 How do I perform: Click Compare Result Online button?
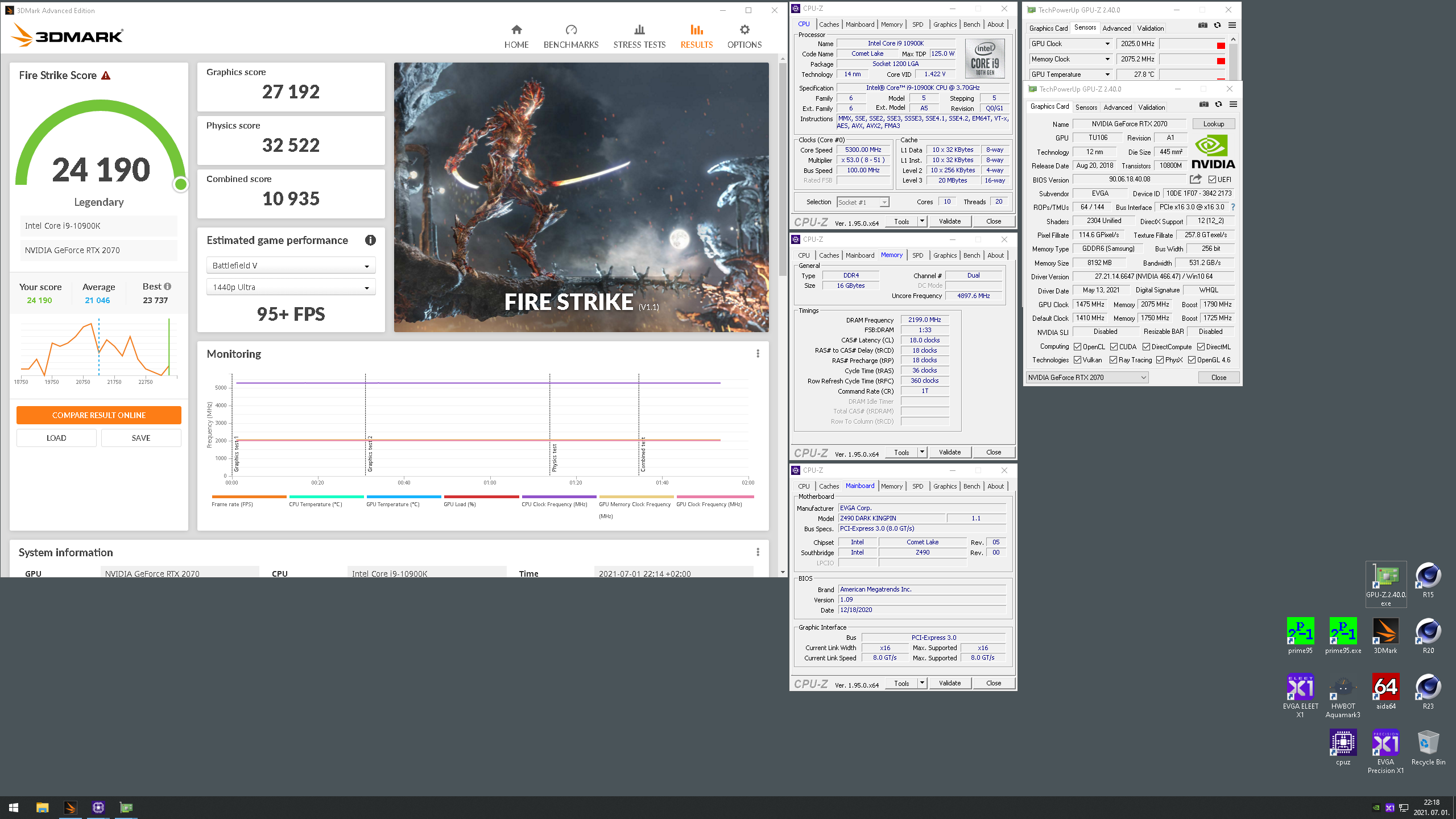click(x=99, y=415)
